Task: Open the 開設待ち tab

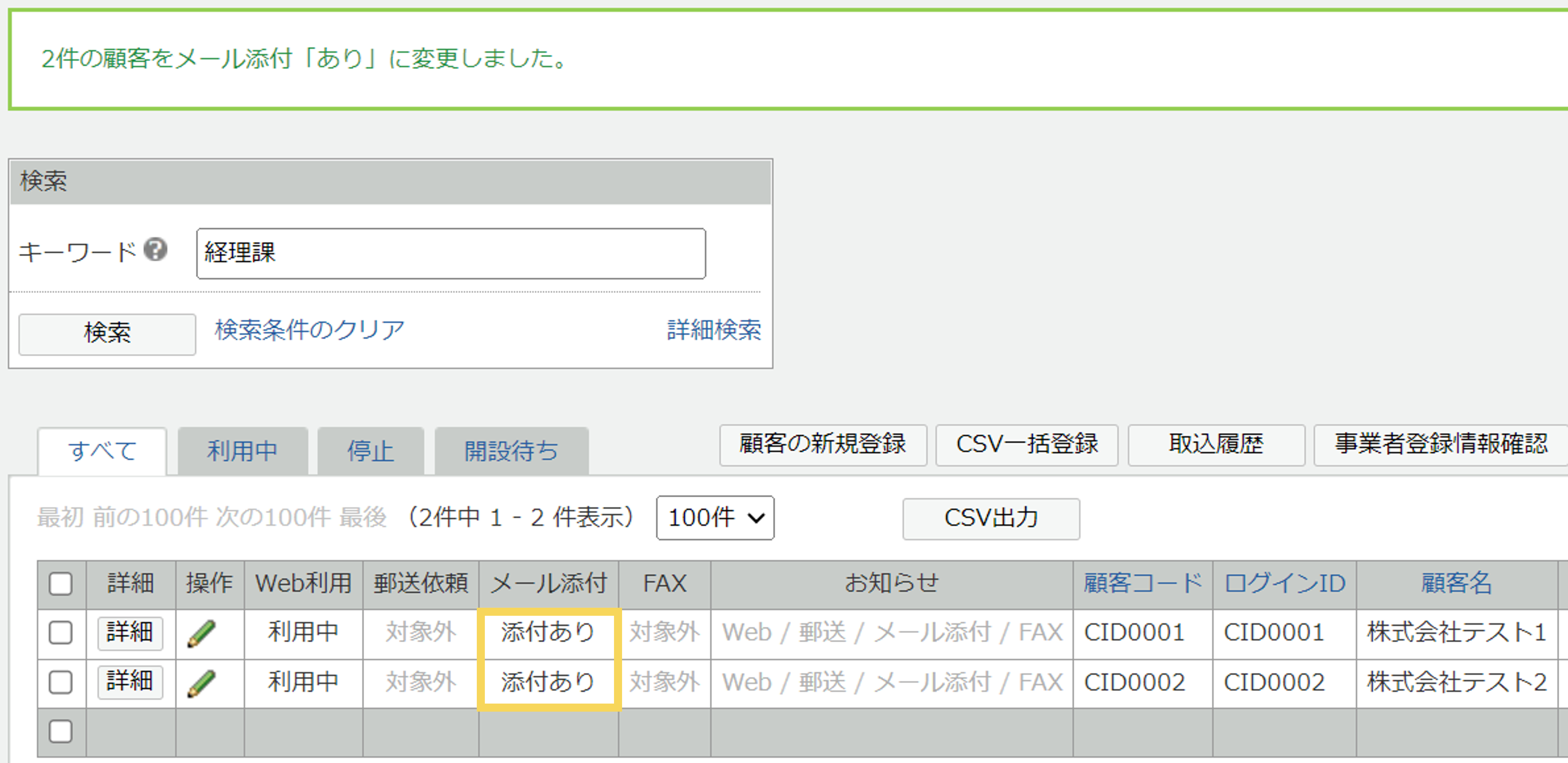Action: [511, 451]
